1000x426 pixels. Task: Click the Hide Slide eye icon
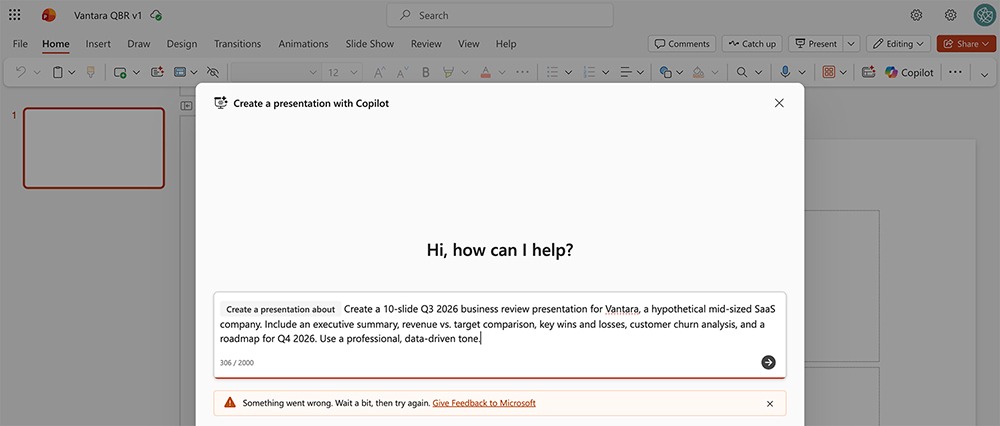[211, 72]
